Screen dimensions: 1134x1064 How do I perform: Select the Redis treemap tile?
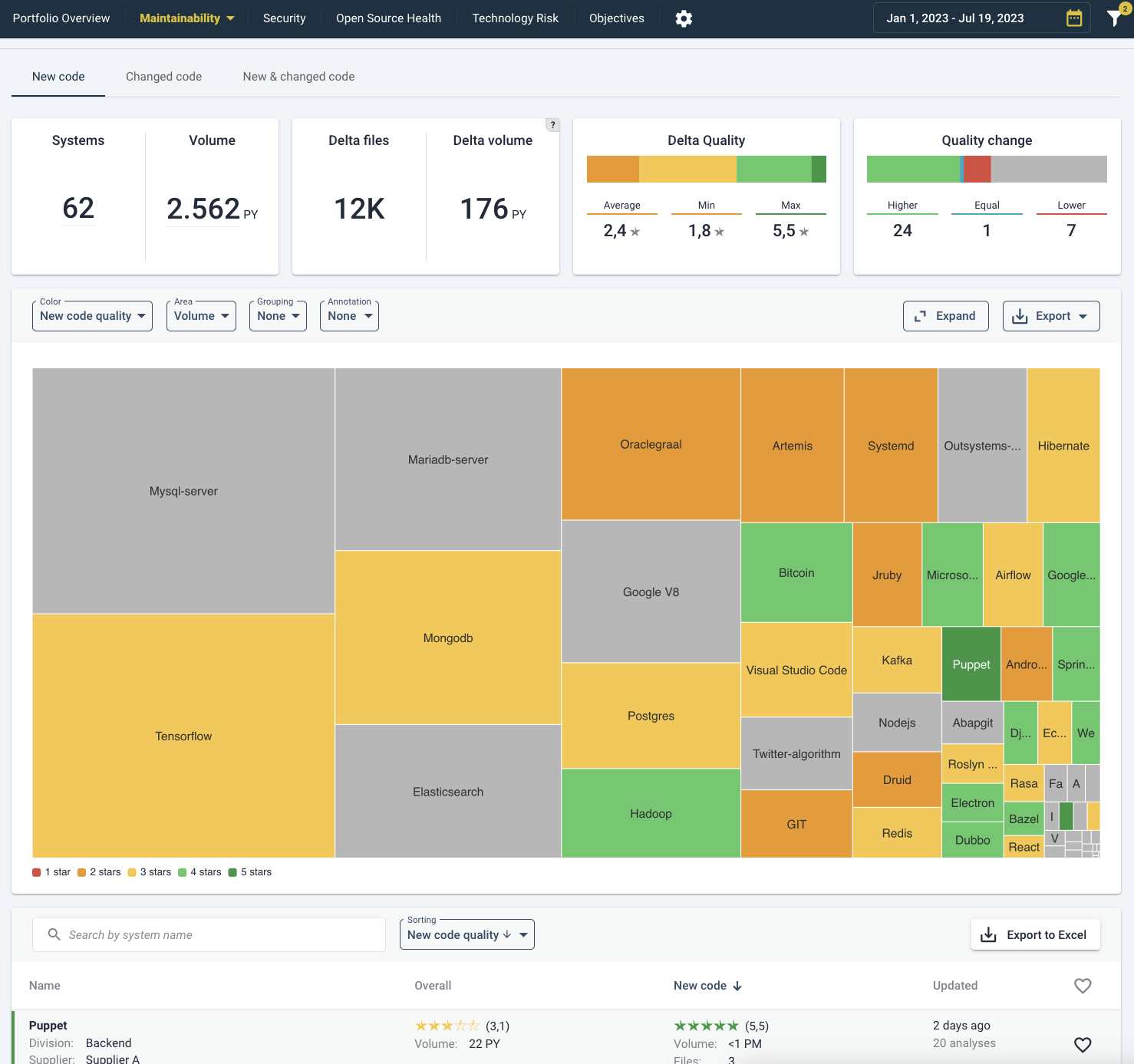[x=897, y=832]
